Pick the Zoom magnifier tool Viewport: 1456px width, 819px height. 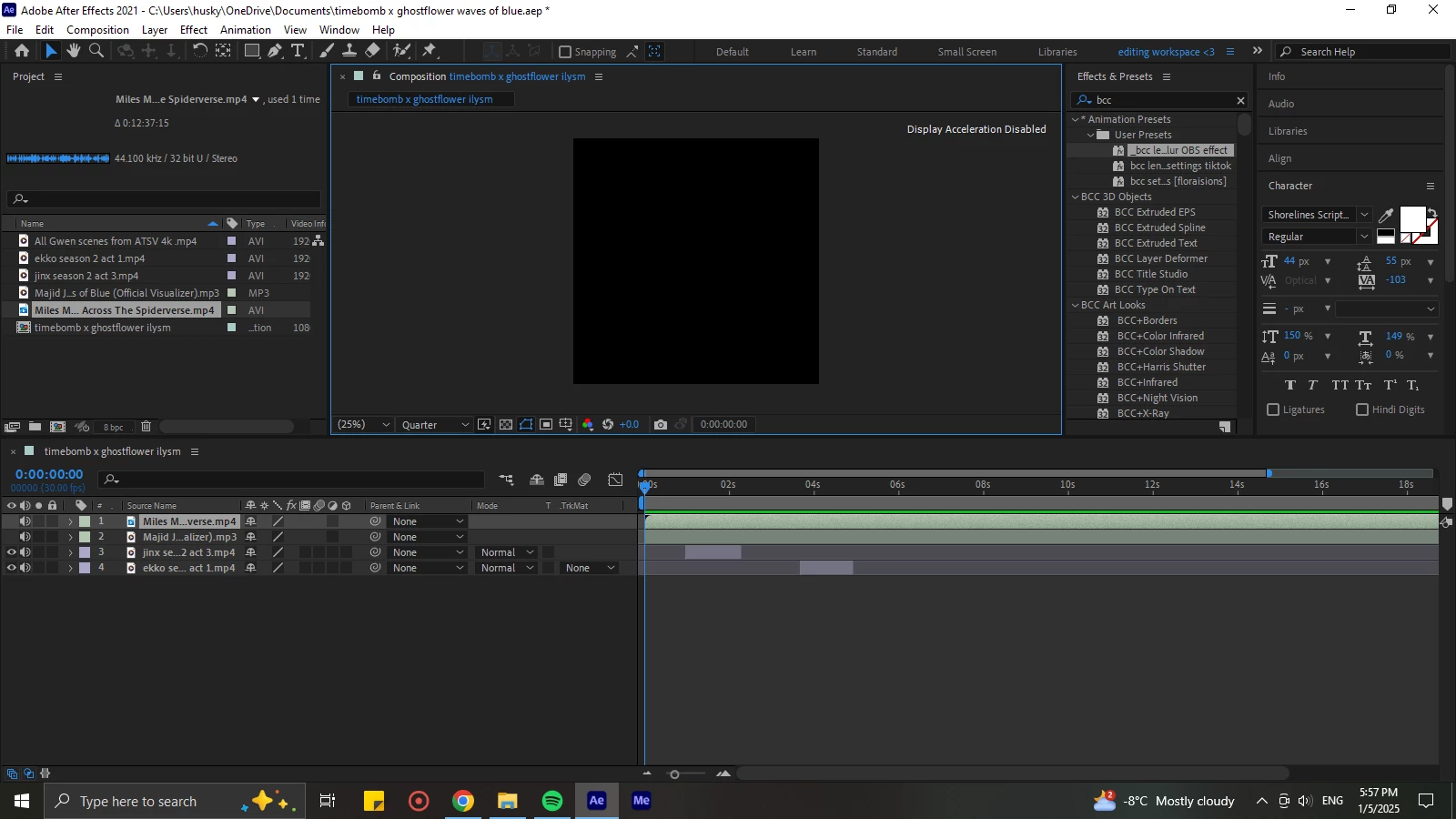96,51
